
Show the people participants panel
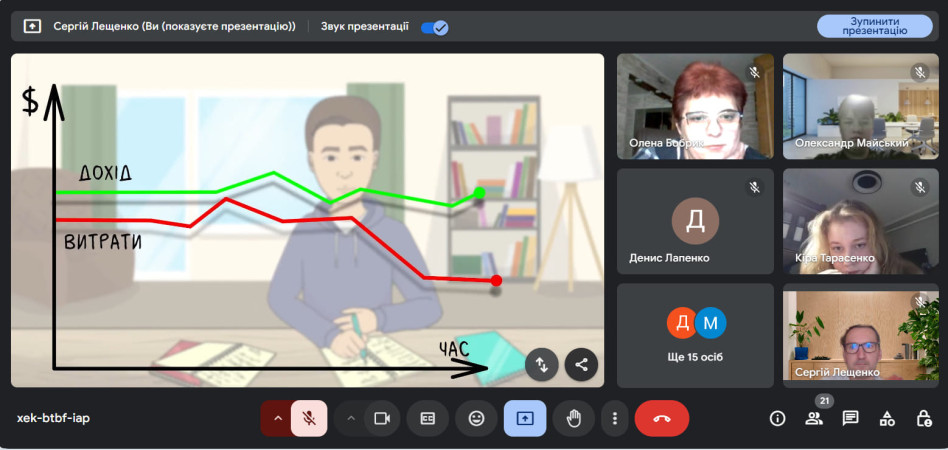click(x=814, y=418)
